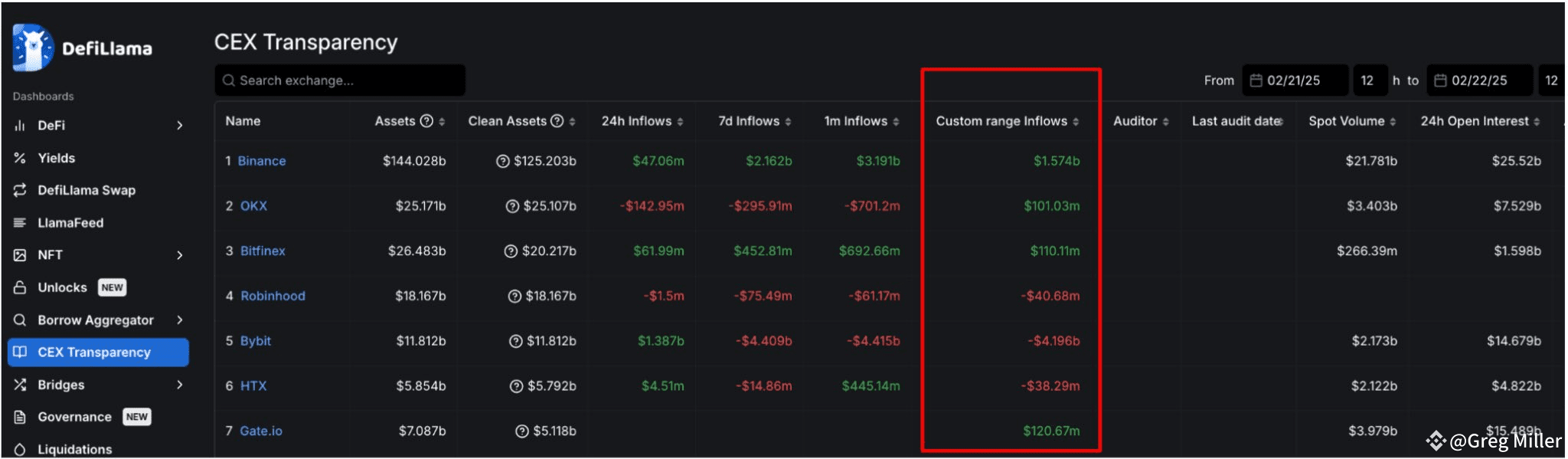Open the Liquidations sidebar item
This screenshot has height=459, width=1568.
(x=74, y=449)
